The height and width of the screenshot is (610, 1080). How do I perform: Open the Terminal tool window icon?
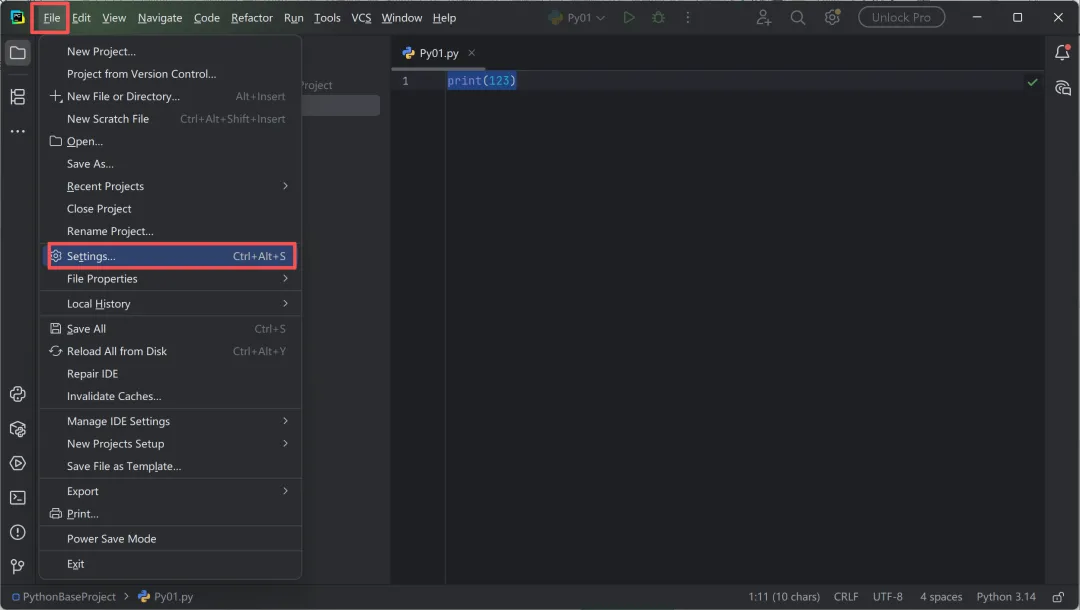(18, 498)
